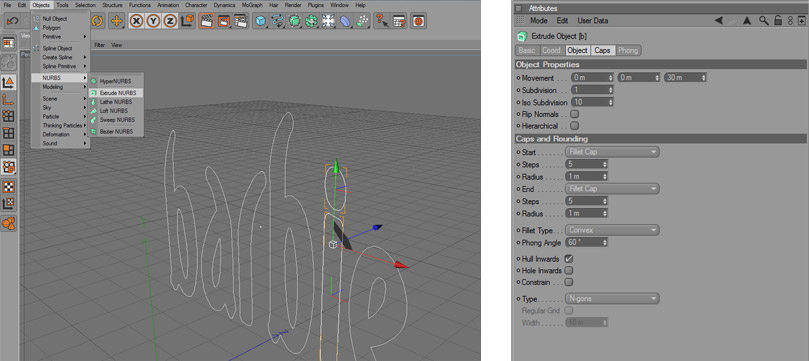Toggle the Z axis lock
This screenshot has height=361, width=809.
click(x=170, y=21)
